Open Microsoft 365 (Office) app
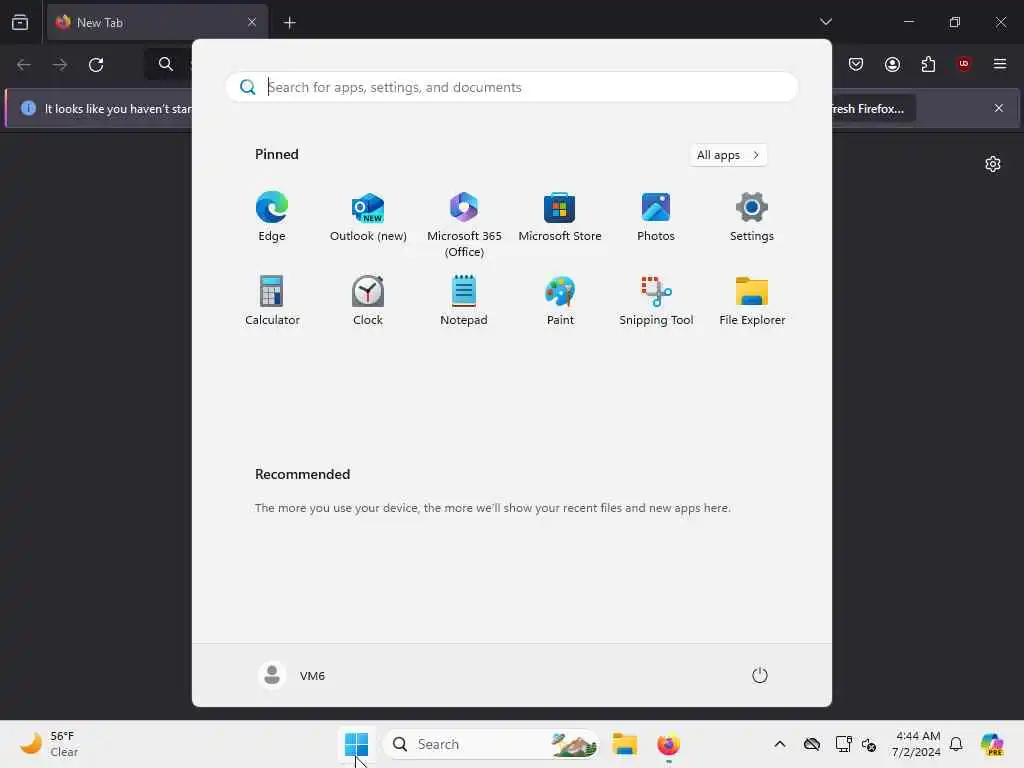The width and height of the screenshot is (1024, 768). tap(464, 225)
